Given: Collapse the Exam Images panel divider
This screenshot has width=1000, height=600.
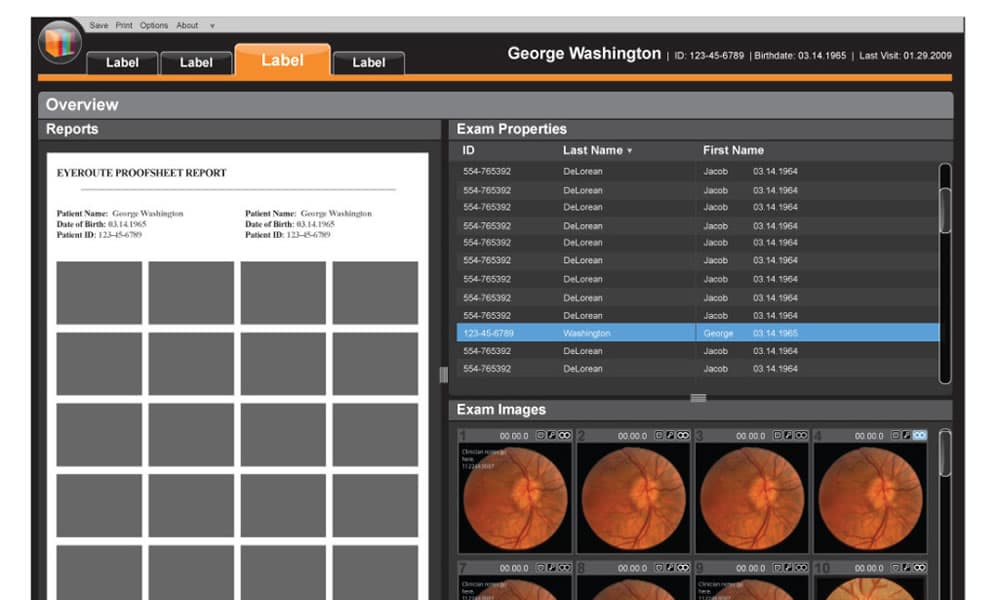Looking at the screenshot, I should [697, 396].
